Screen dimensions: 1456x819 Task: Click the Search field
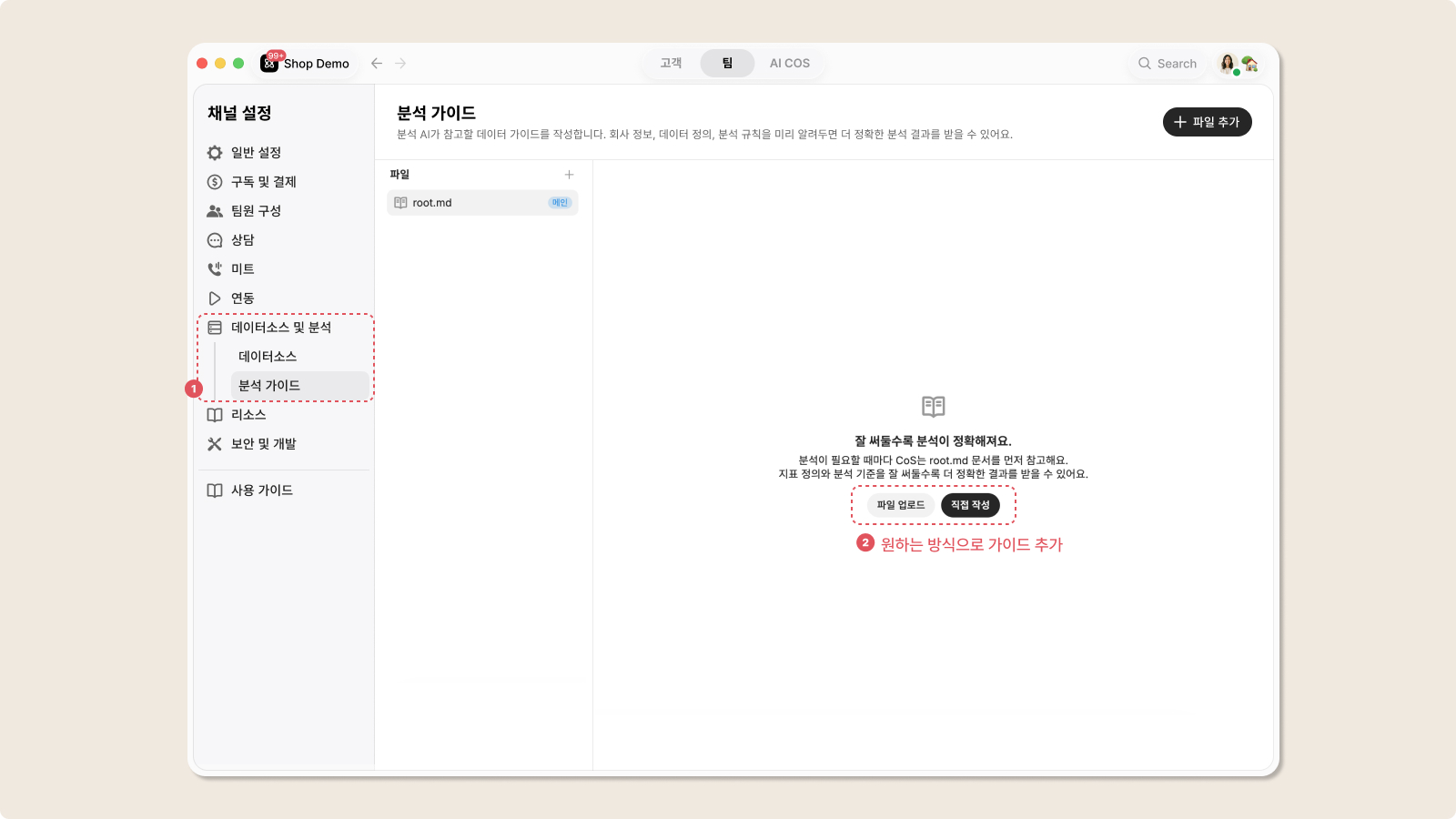[1168, 64]
